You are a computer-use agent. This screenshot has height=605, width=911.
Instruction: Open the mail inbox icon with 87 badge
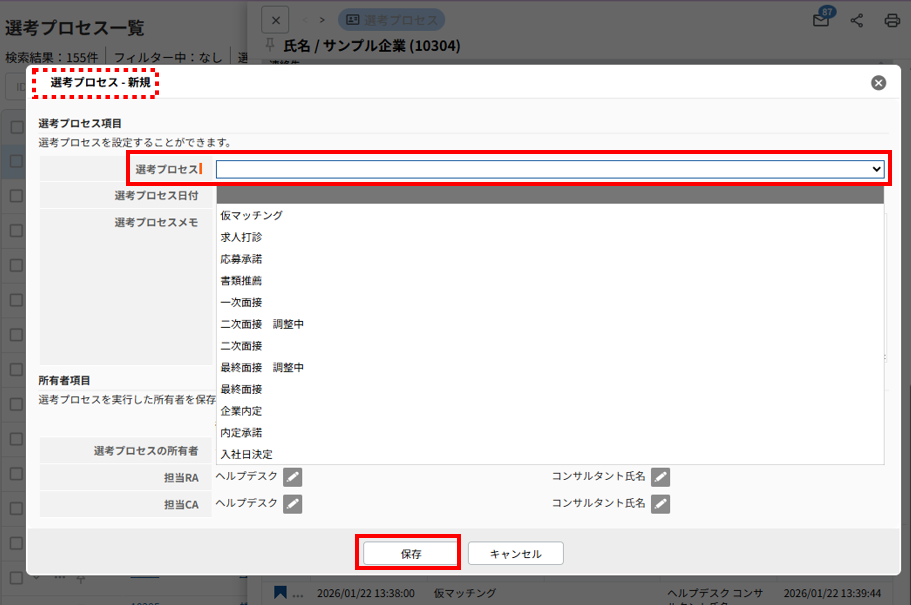tap(821, 20)
